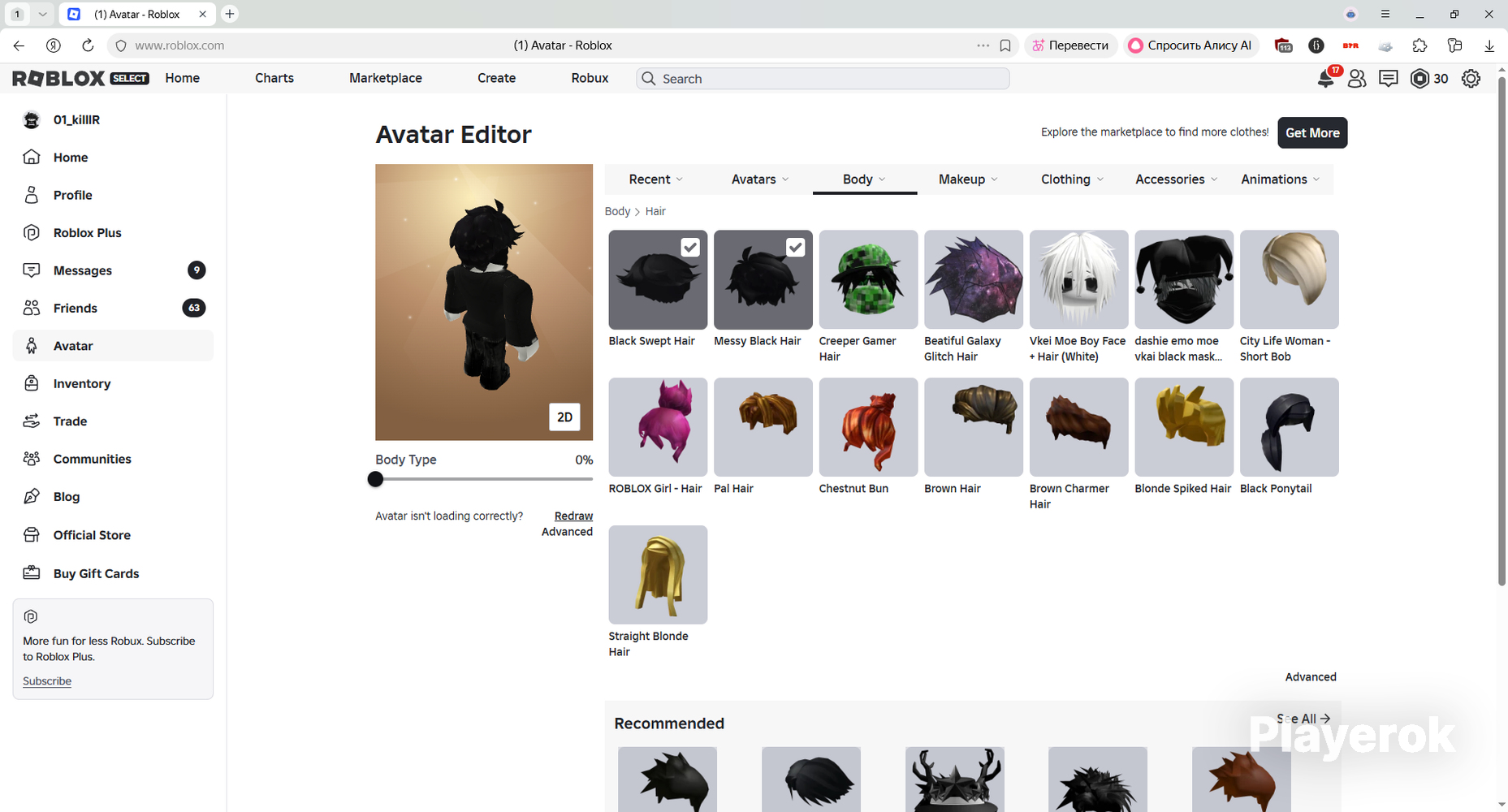Select the Avatar item in sidebar
1508x812 pixels.
point(113,346)
